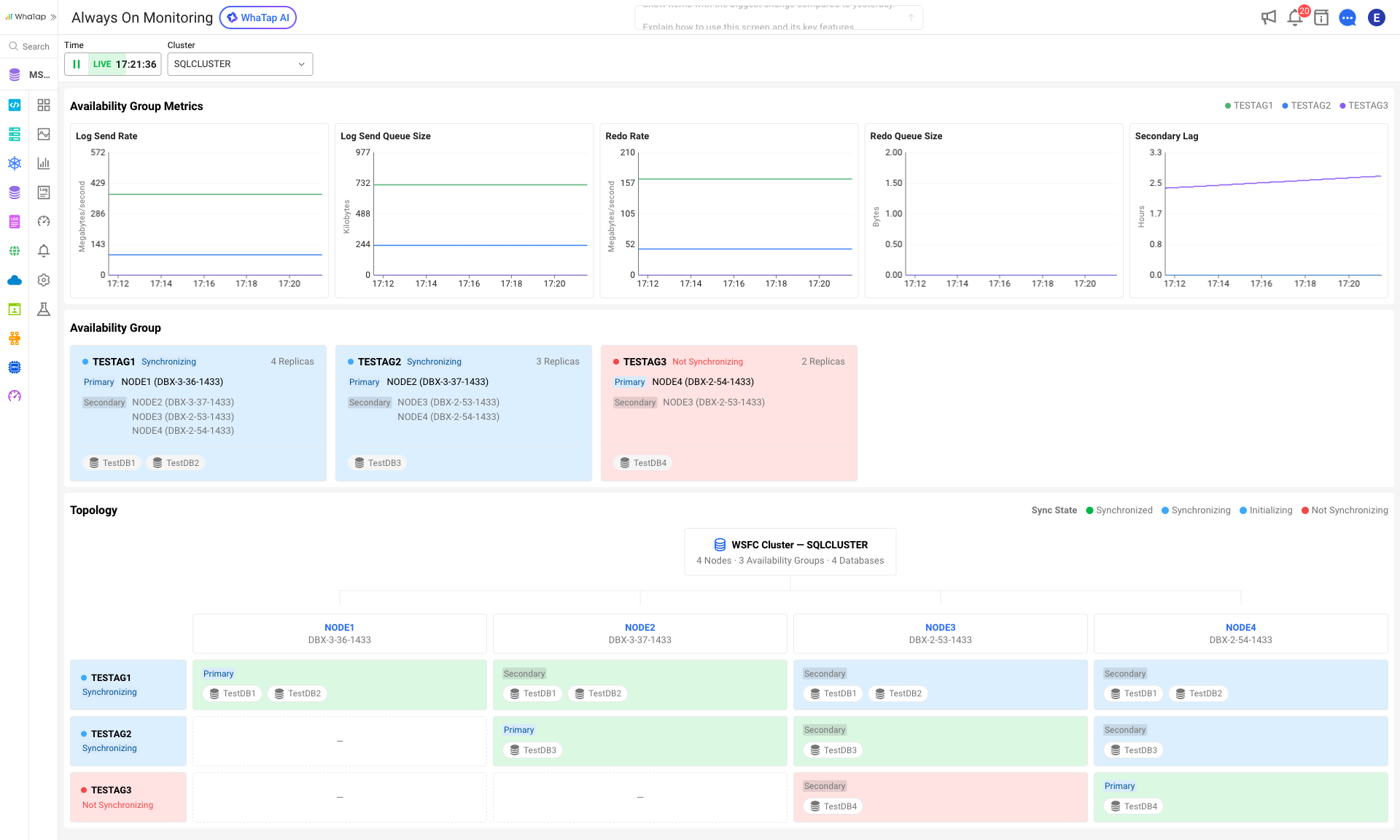Open the alert bell icon in sidebar
This screenshot has width=1400, height=840.
coord(44,251)
